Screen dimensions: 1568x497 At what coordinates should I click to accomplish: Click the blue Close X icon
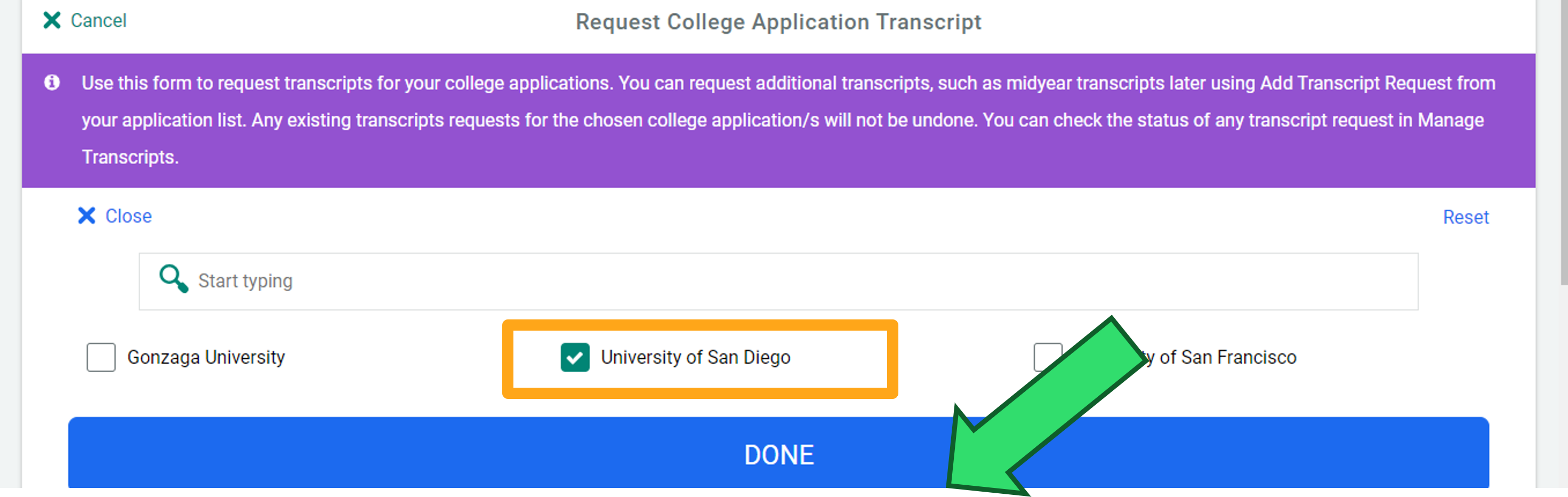[x=86, y=215]
